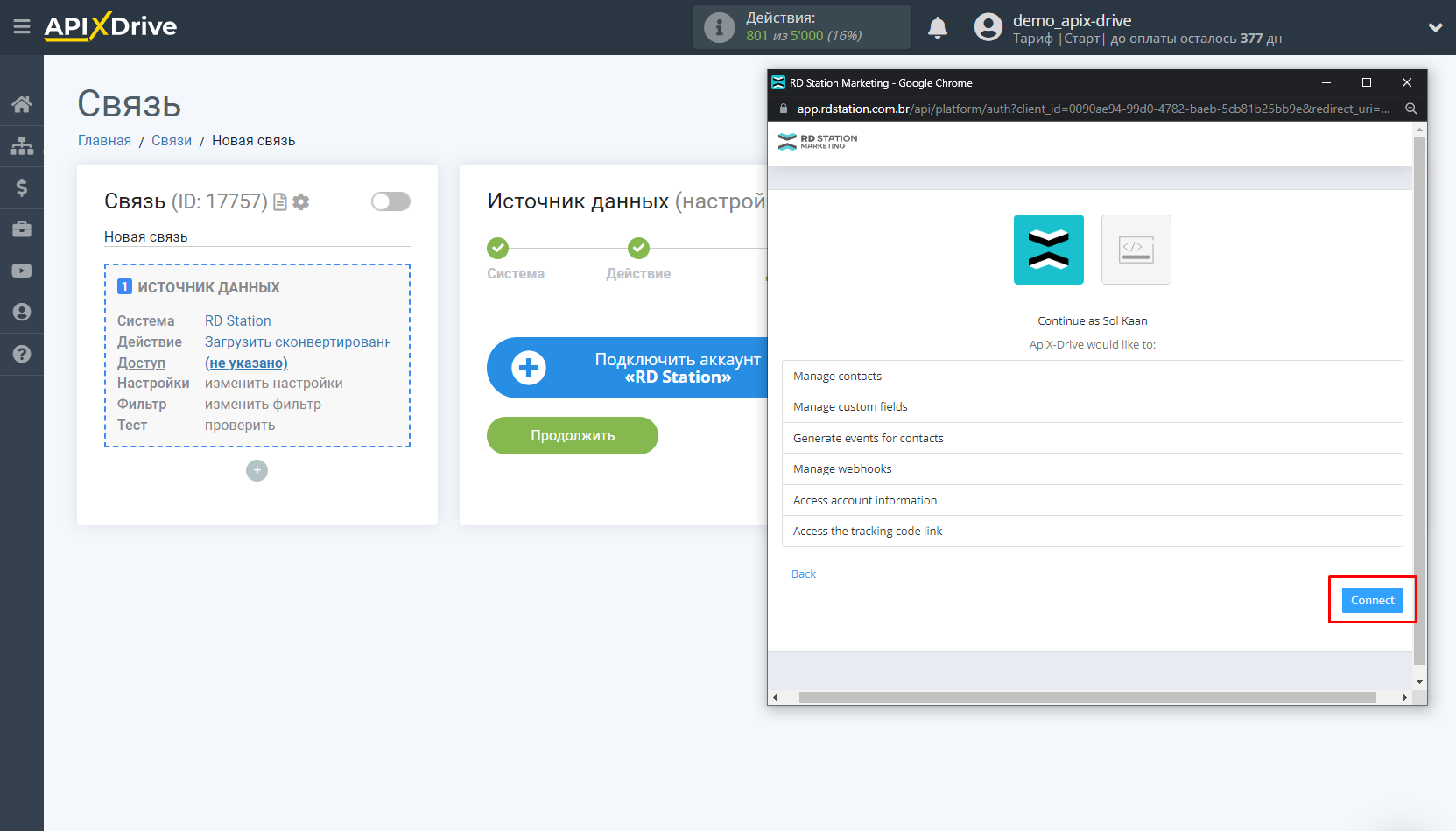The image size is (1456, 831).
Task: Click the Manage custom fields permission row
Action: tap(1093, 407)
